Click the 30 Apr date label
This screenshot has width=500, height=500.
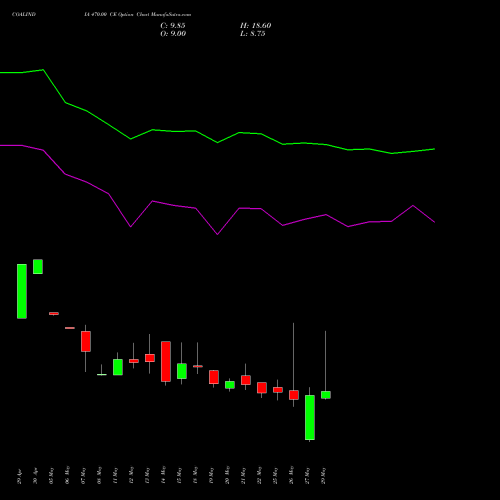click(35, 476)
